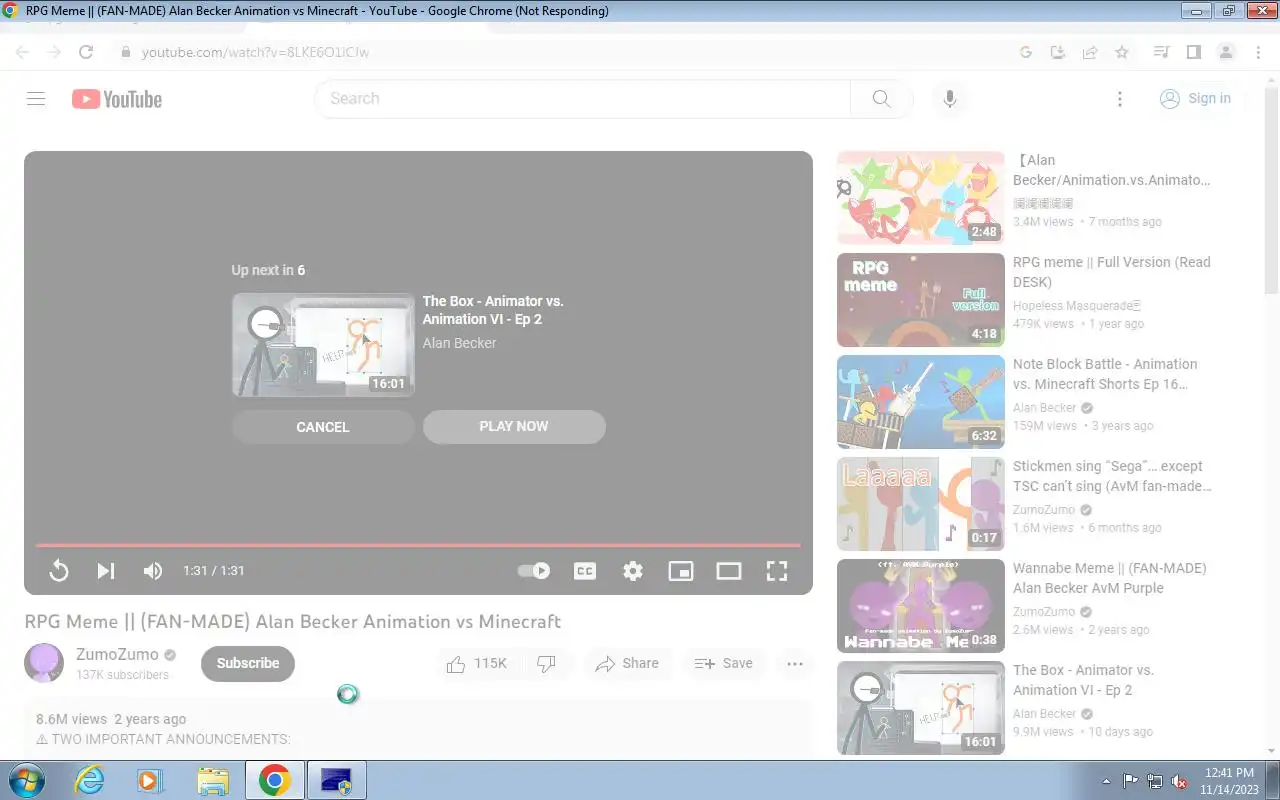Cancel the up next autoplay

pyautogui.click(x=323, y=427)
